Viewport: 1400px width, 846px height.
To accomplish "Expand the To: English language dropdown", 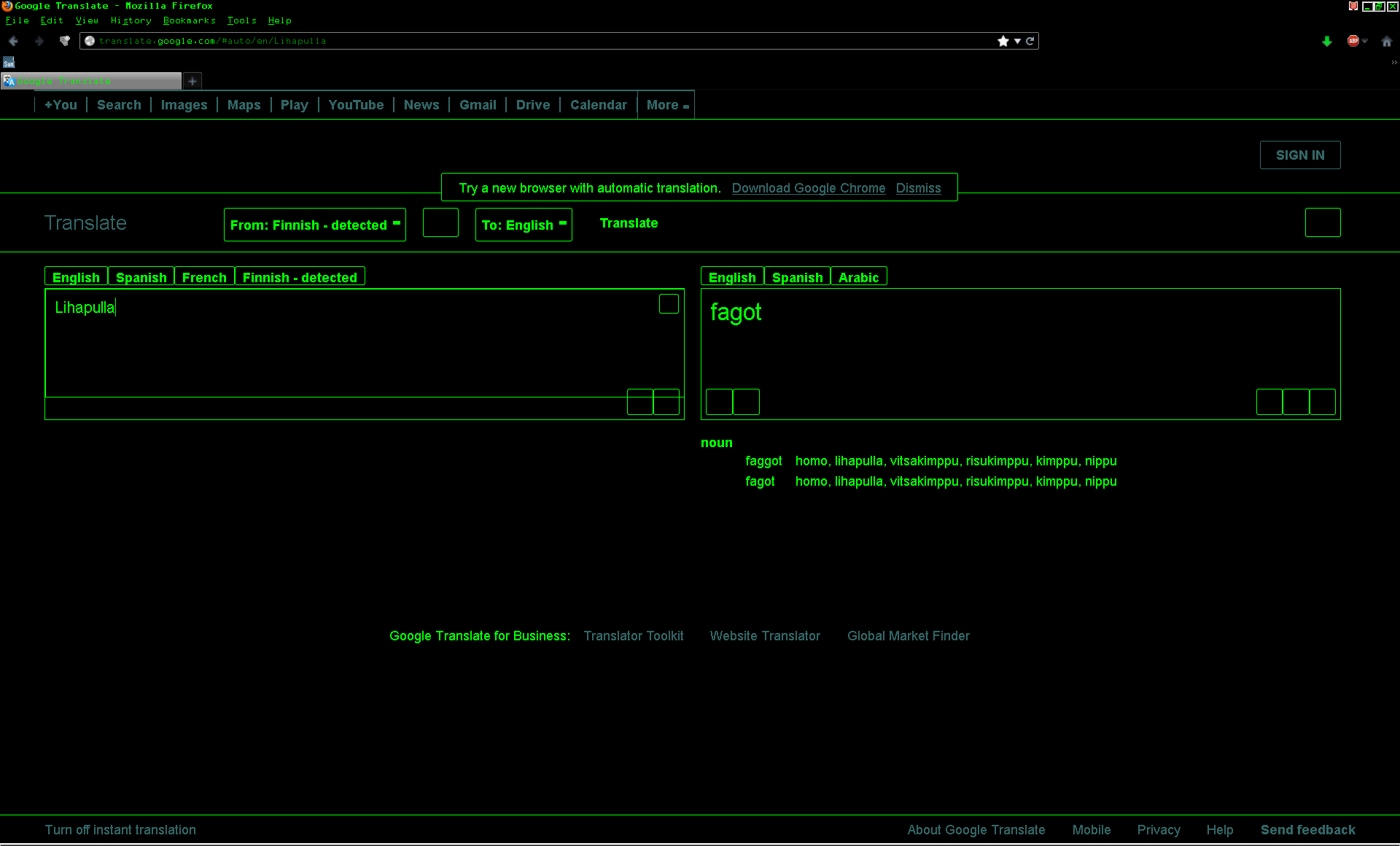I will tap(524, 225).
